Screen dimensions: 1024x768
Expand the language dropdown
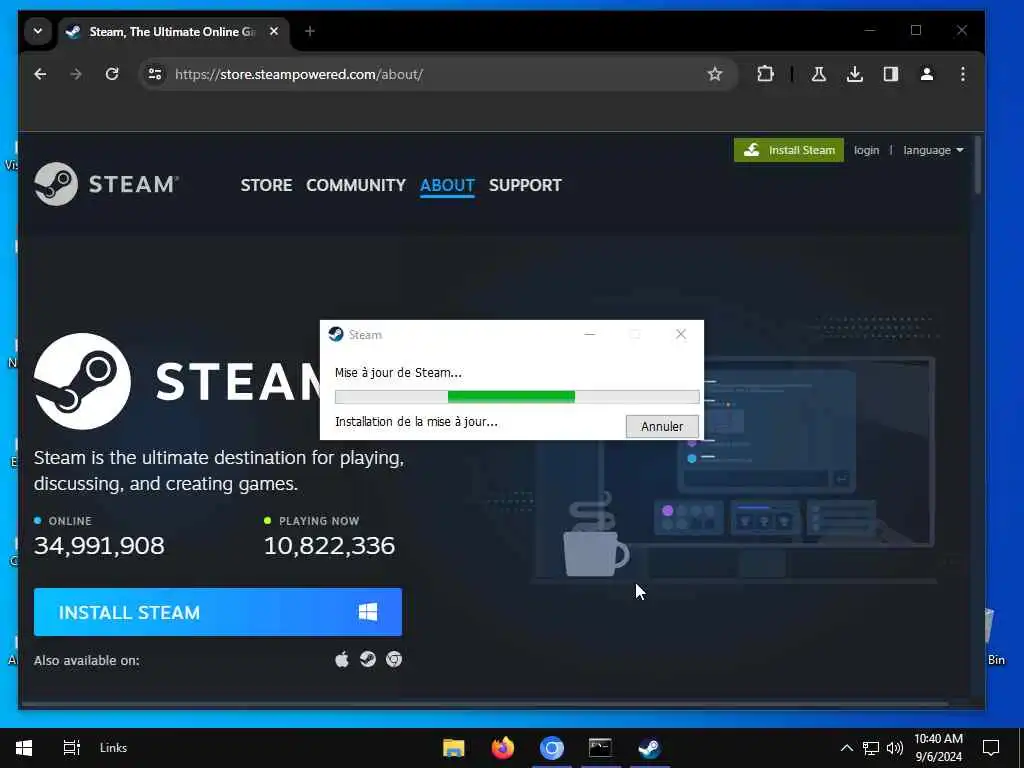(x=933, y=150)
